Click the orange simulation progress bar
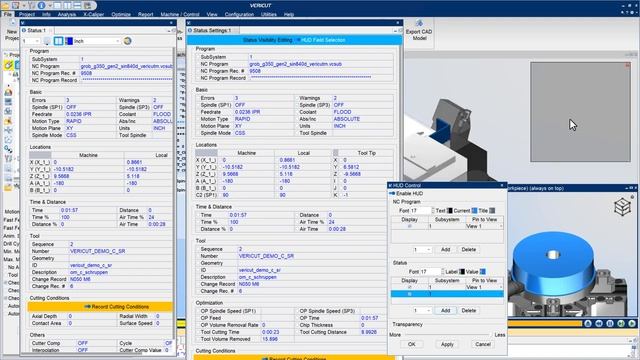The height and width of the screenshot is (360, 640). click(x=544, y=324)
